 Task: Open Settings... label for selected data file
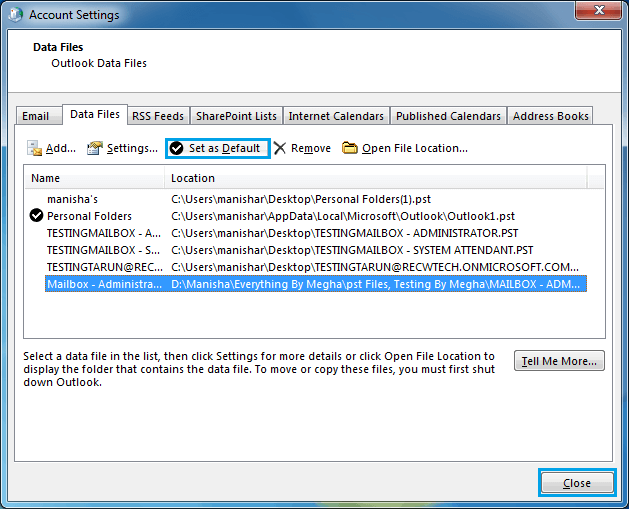(x=132, y=148)
